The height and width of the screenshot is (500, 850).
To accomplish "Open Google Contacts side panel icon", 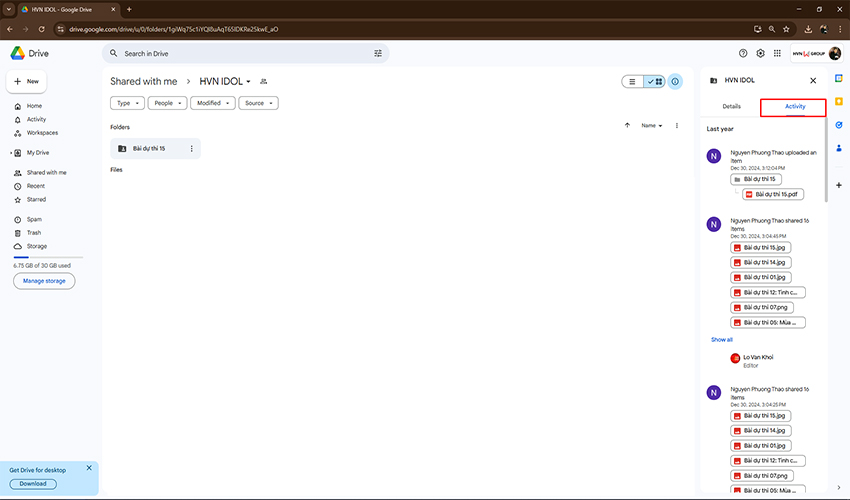I will (839, 148).
